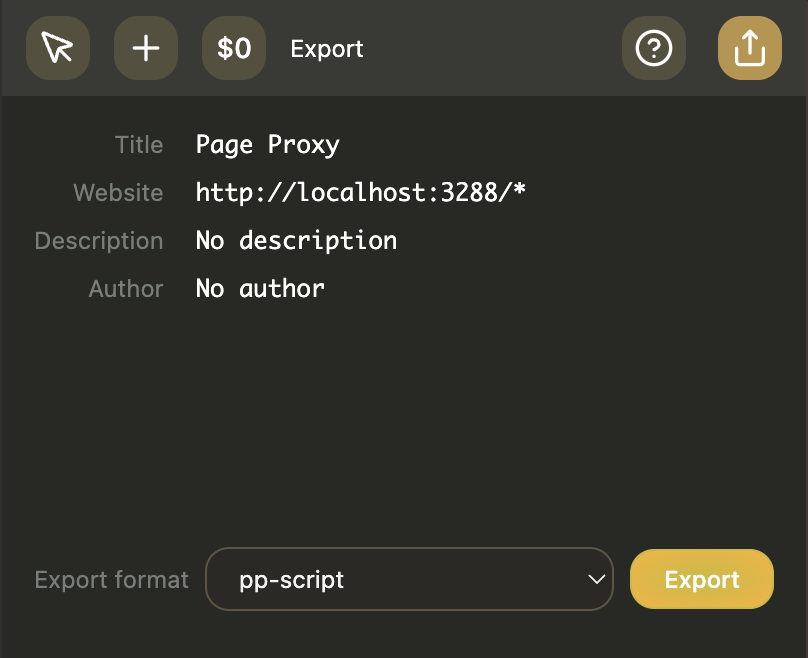Click the Title label
Viewport: 808px width, 658px height.
139,145
